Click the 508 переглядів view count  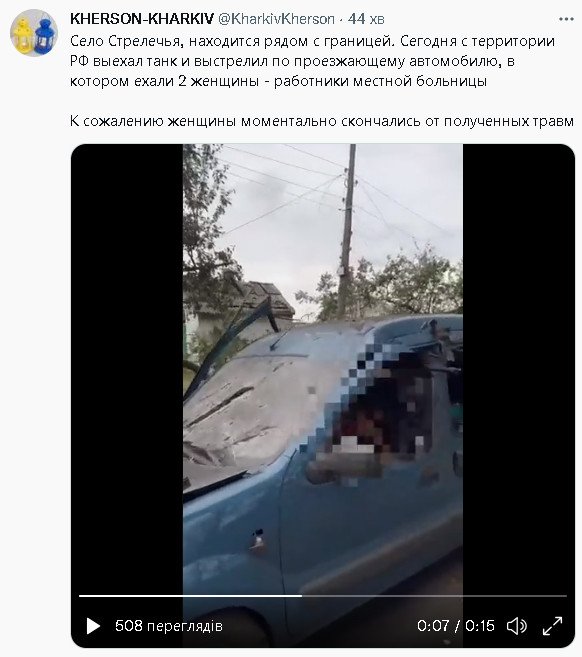tap(169, 626)
